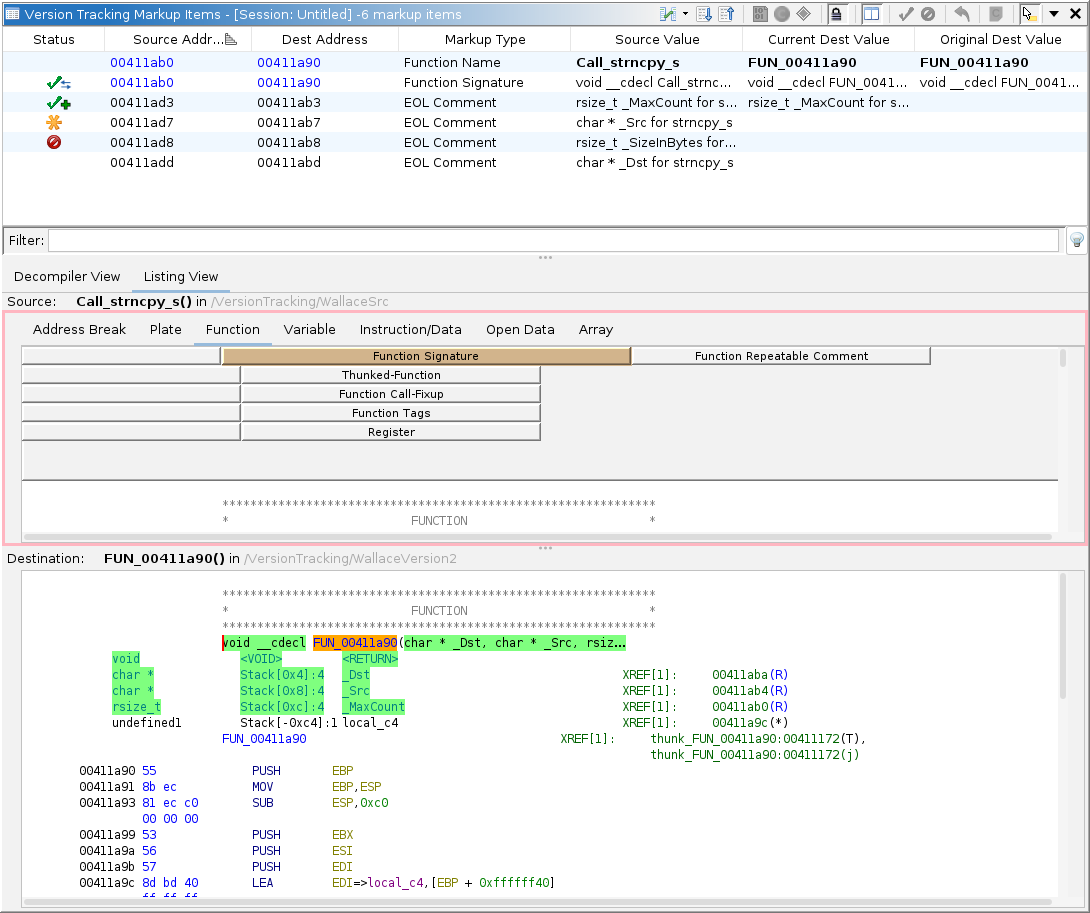Click the green checkmark-plus added status icon
The width and height of the screenshot is (1090, 913).
[58, 103]
